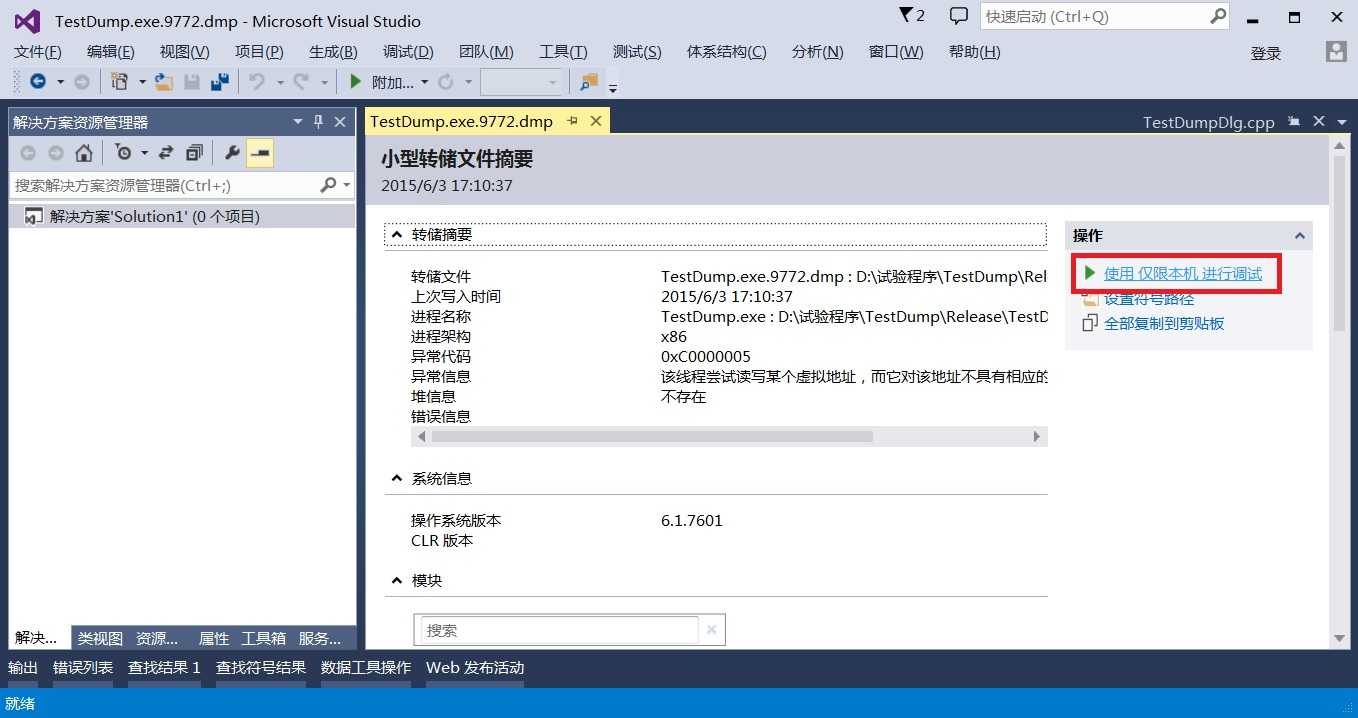
Task: Click the account avatar icon
Action: point(1335,52)
